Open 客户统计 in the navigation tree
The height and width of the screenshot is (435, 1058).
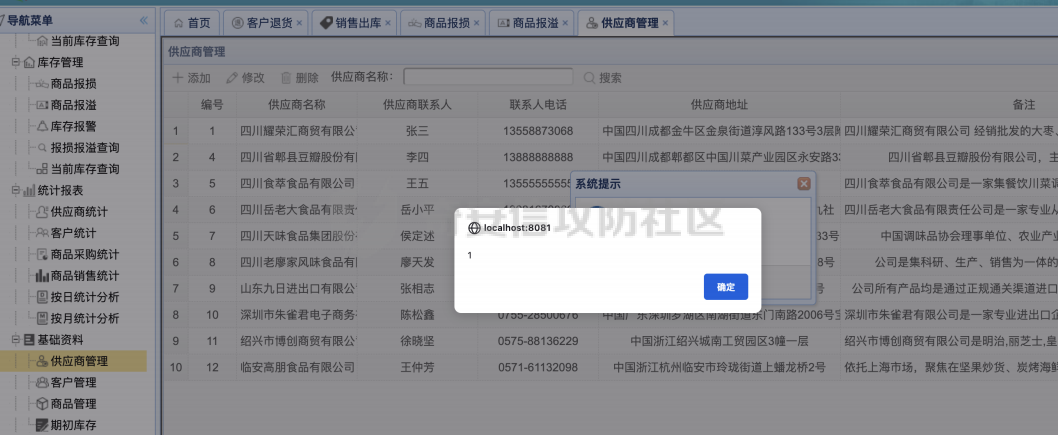point(74,233)
